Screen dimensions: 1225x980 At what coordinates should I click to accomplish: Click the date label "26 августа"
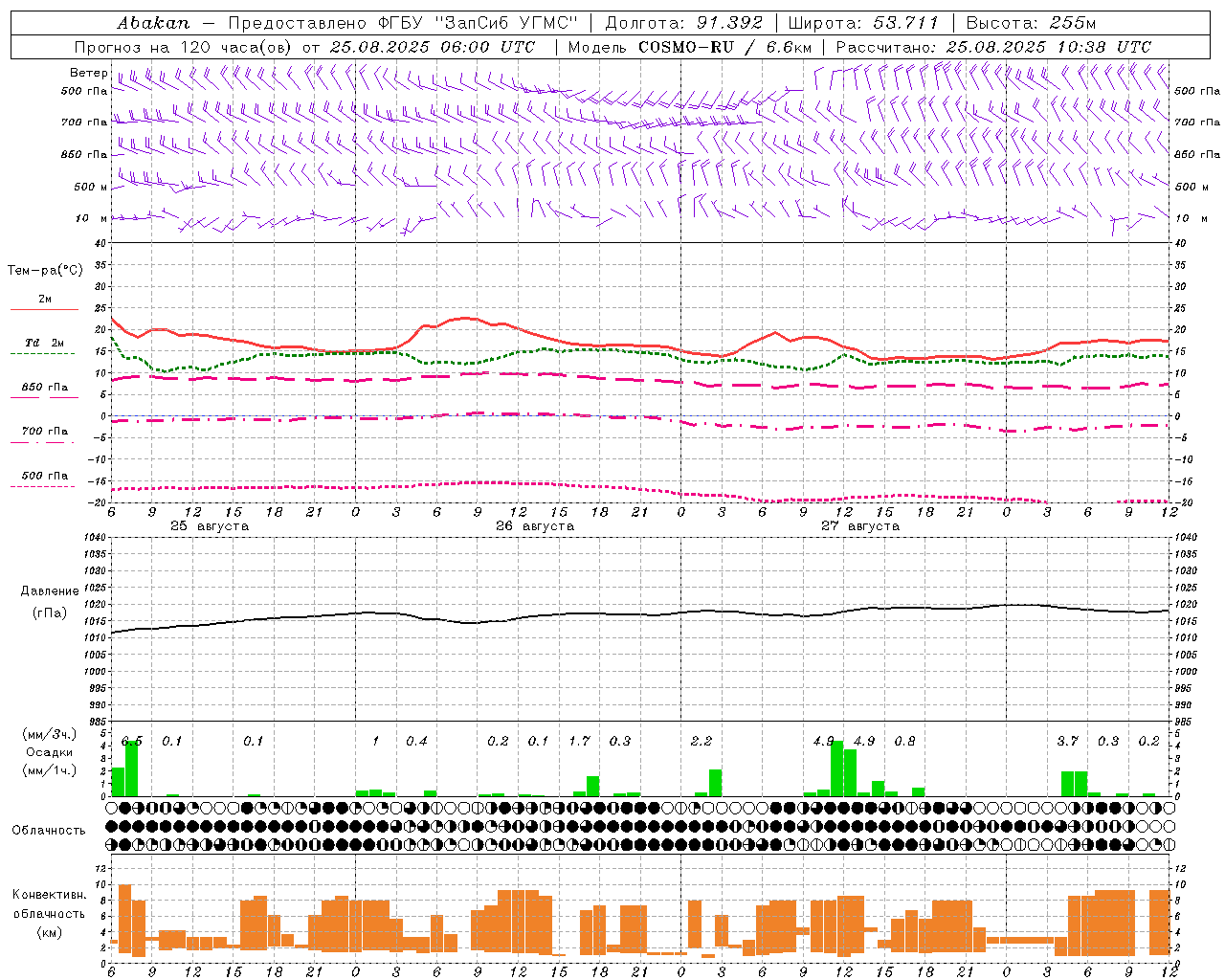535,526
